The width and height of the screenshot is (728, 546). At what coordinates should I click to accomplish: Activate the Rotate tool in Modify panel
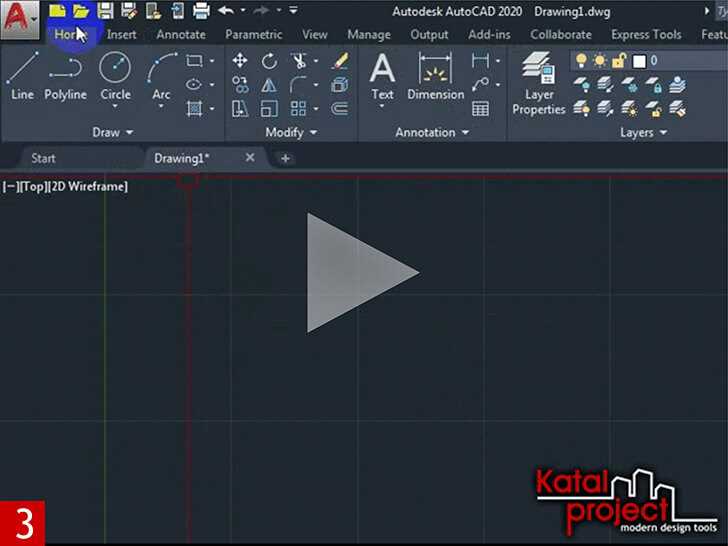[x=269, y=61]
